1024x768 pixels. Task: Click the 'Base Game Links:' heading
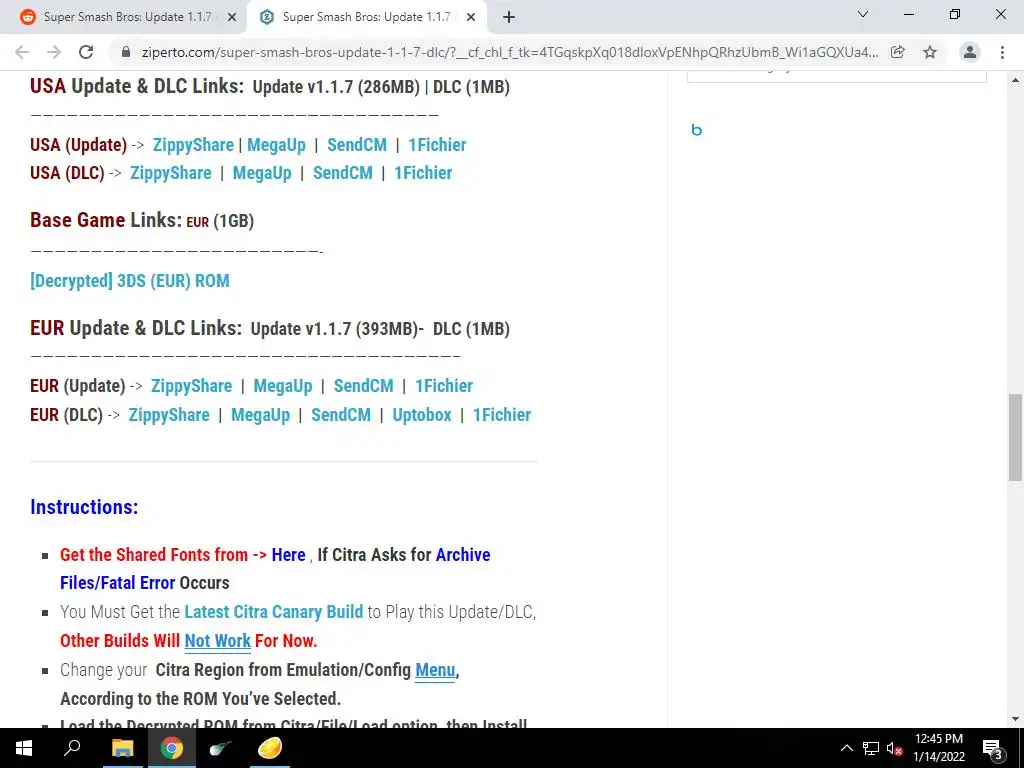[106, 220]
